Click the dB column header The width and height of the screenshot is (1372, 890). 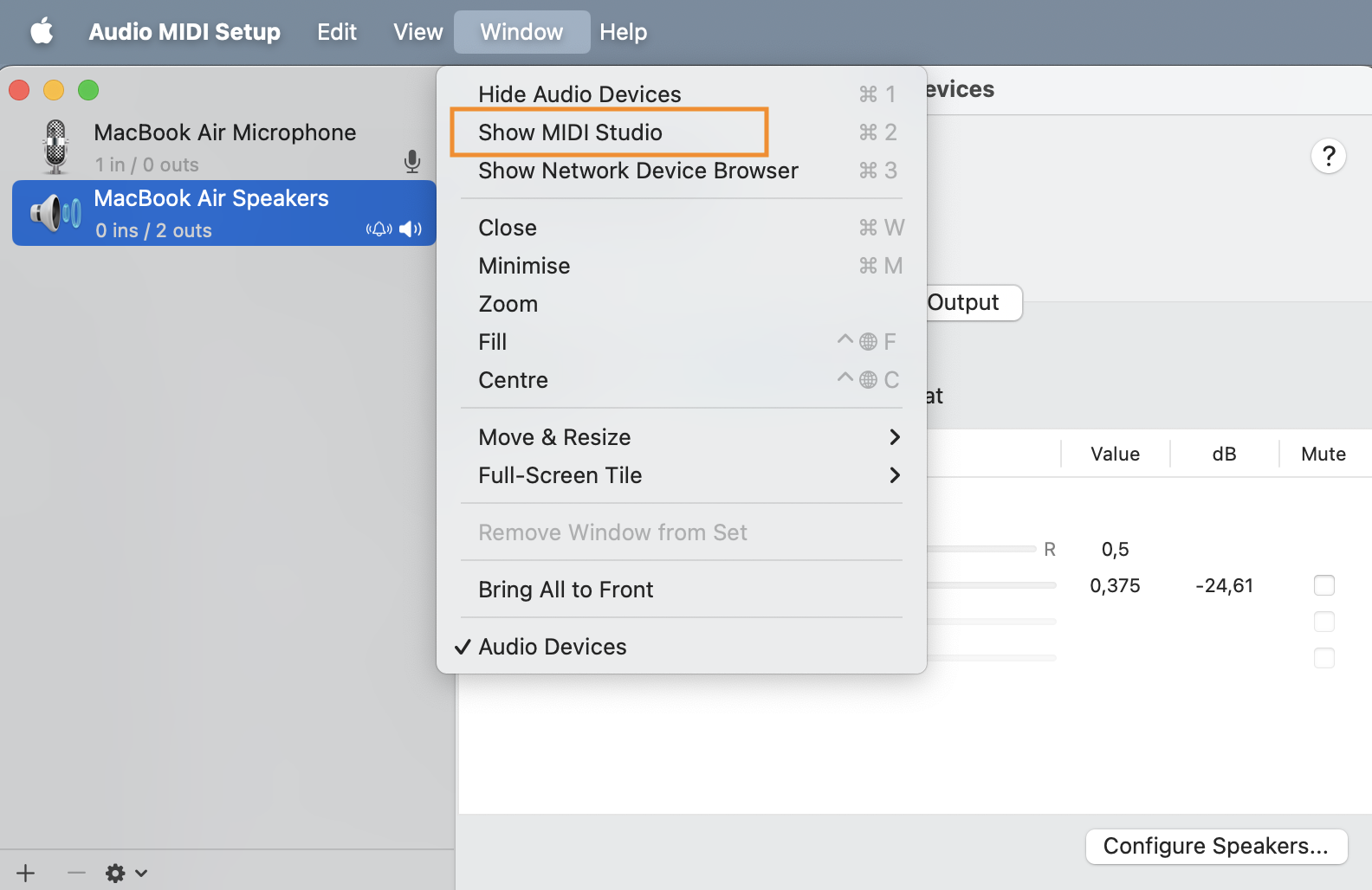coord(1224,454)
